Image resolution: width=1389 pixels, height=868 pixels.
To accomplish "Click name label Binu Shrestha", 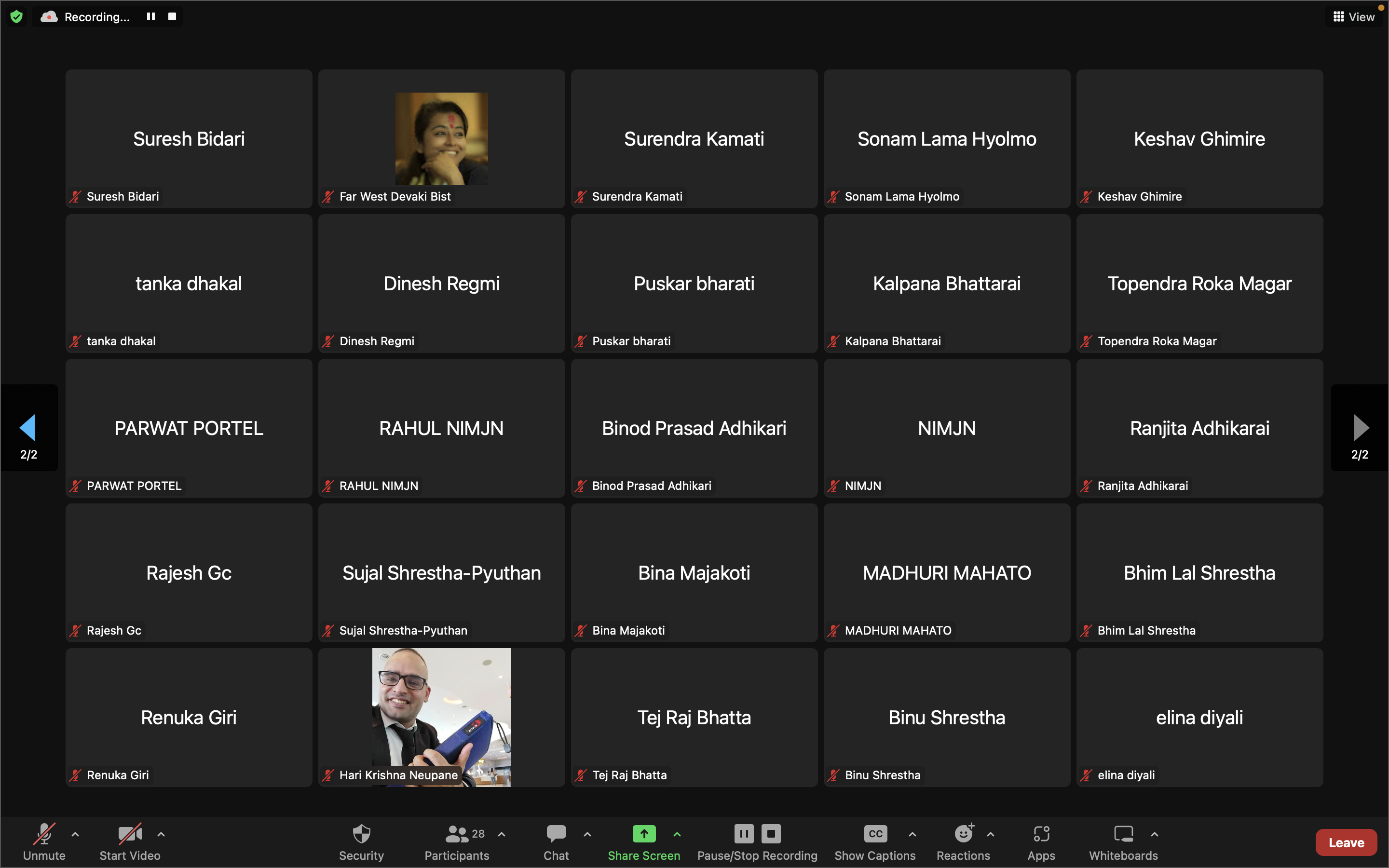I will [883, 775].
